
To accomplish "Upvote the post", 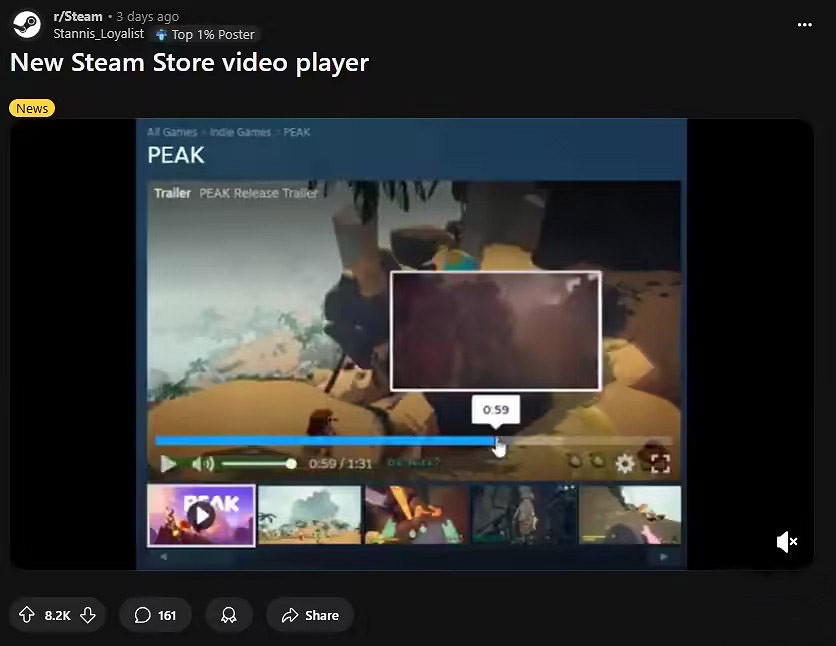I will (x=27, y=615).
